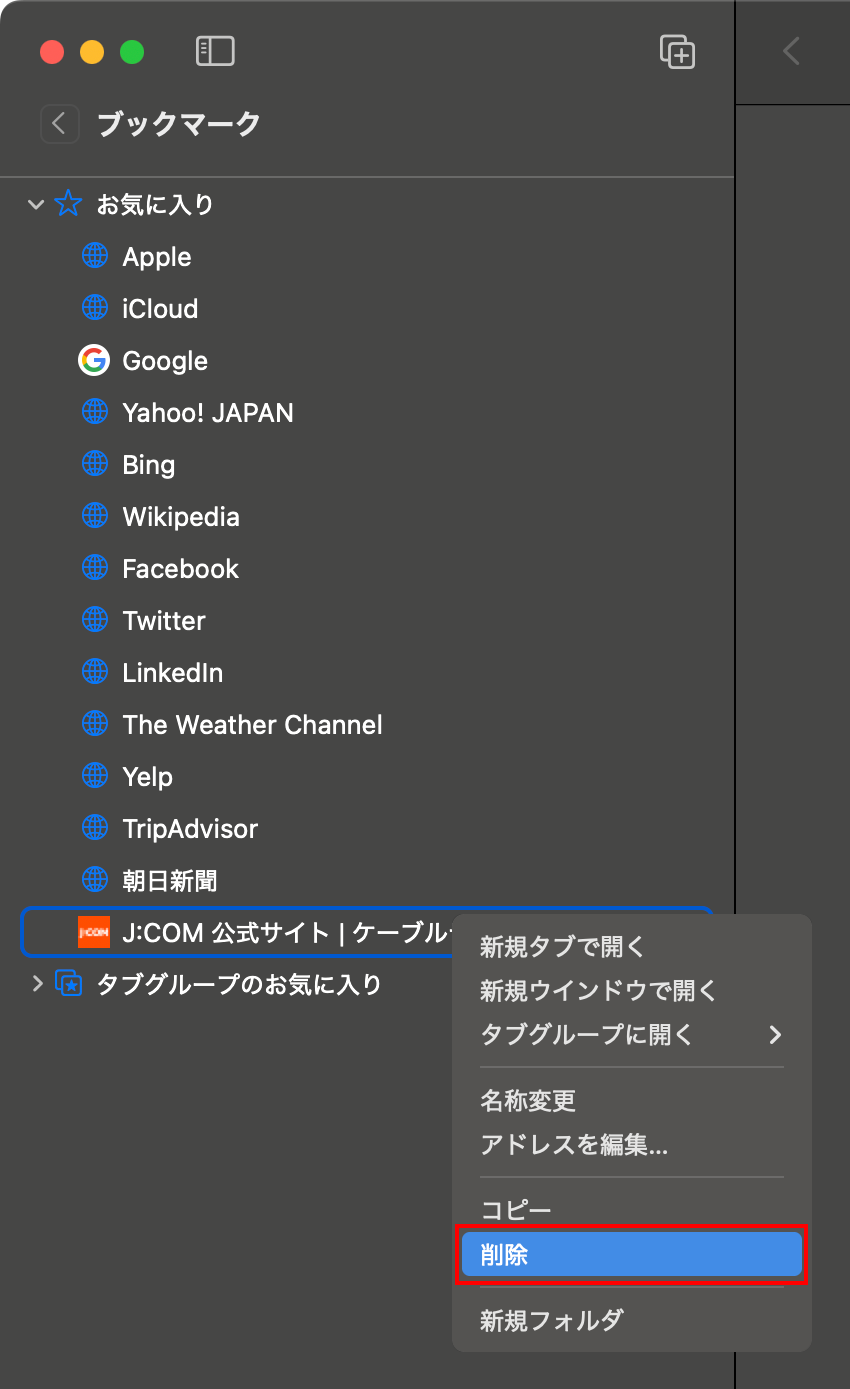This screenshot has width=850, height=1389.
Task: Click the submenu chevron beside タブグループに開く
Action: [x=775, y=1034]
